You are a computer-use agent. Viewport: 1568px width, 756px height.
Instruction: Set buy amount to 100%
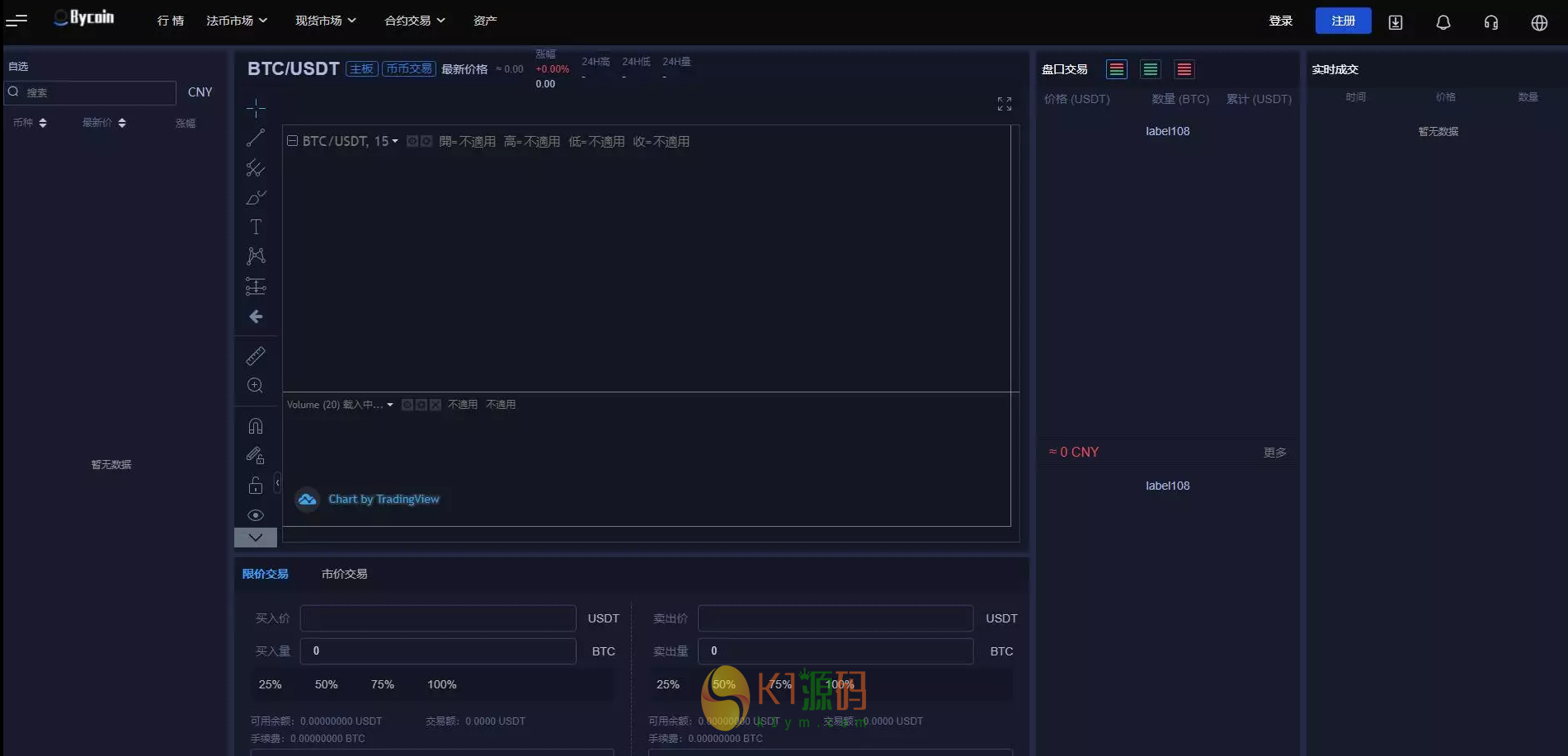pyautogui.click(x=441, y=685)
